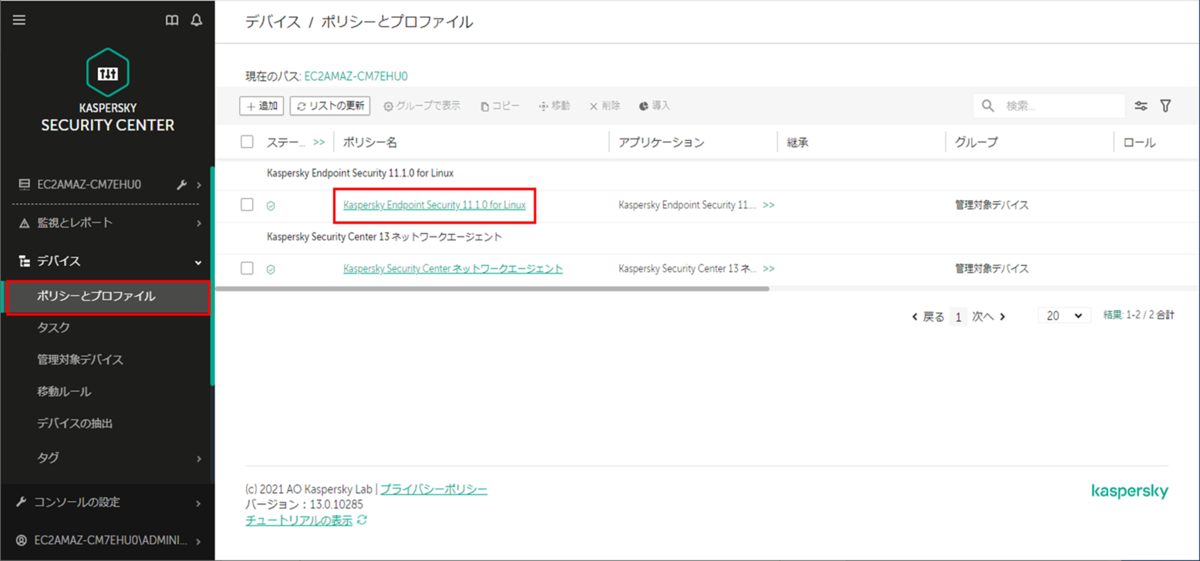Check the Security Center ネットワークエージェント row checkbox

(x=247, y=269)
